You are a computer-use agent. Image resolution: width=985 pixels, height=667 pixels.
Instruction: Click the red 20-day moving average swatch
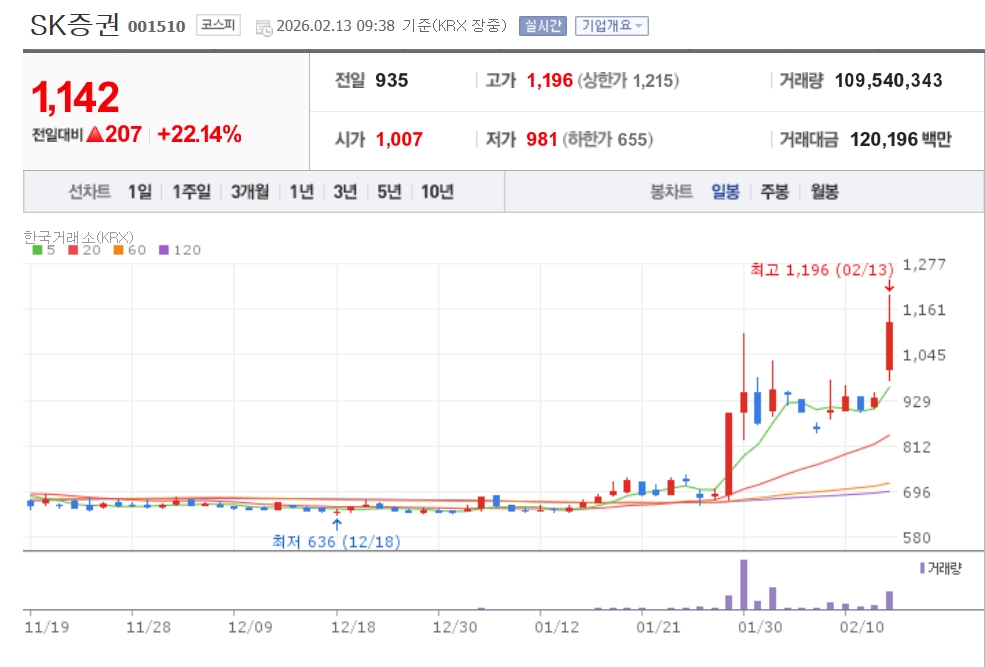point(73,250)
